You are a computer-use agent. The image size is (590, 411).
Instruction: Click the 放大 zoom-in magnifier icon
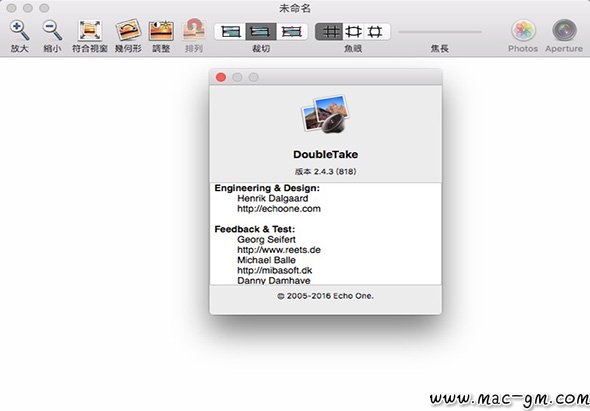20,30
